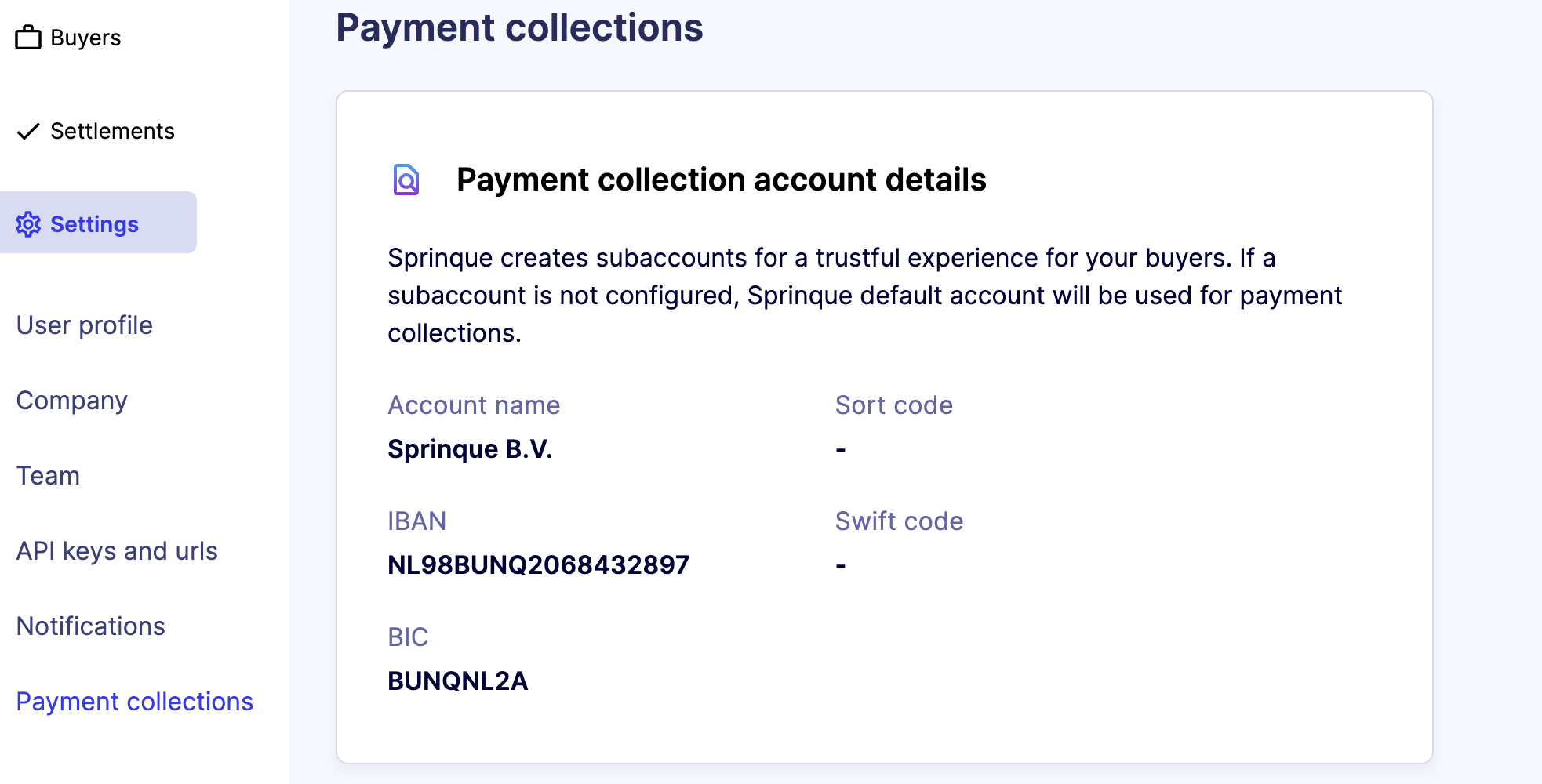The image size is (1542, 784).
Task: Click the BIC field label
Action: pos(408,637)
